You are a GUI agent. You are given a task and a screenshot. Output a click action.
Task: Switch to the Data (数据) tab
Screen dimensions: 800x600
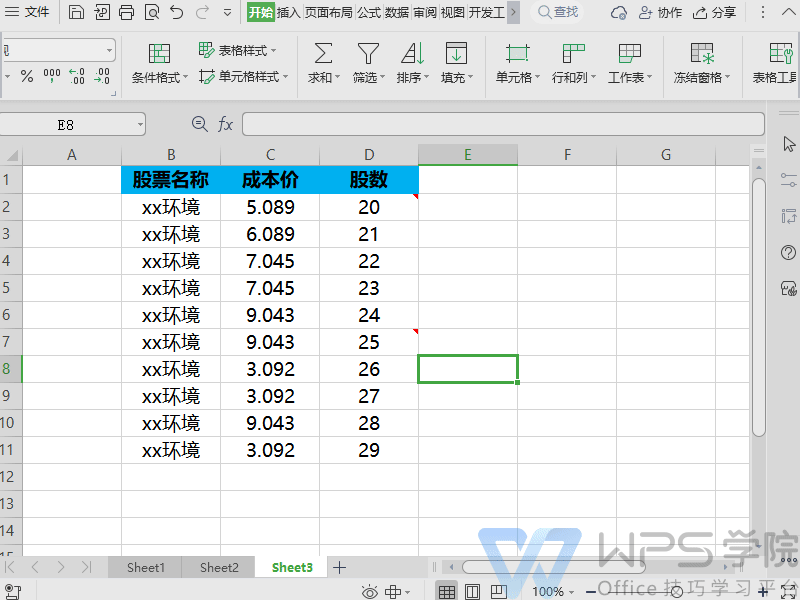[x=397, y=12]
